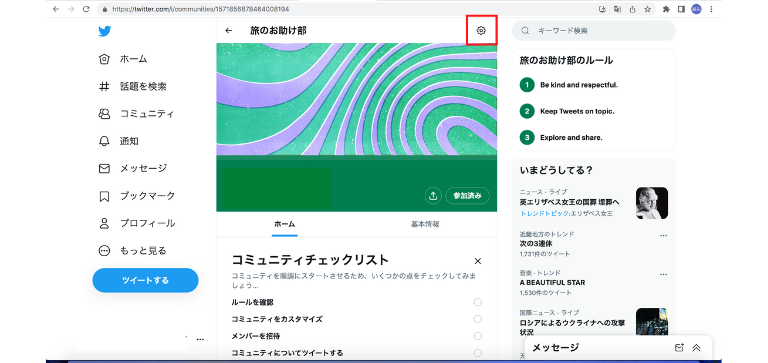Open コミュニティ in the sidebar
768x363 pixels.
point(147,114)
